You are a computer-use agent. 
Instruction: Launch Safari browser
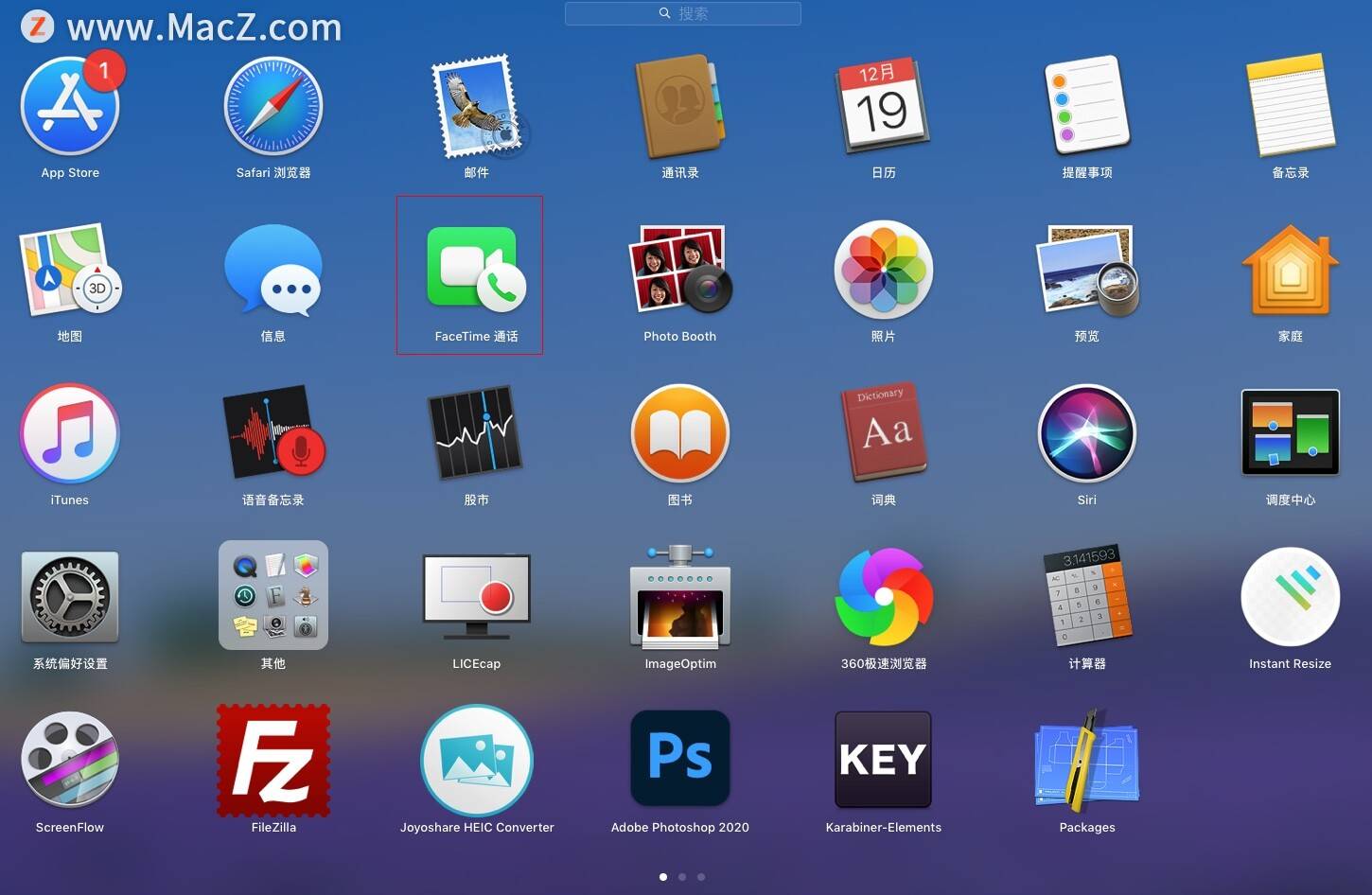(x=273, y=107)
